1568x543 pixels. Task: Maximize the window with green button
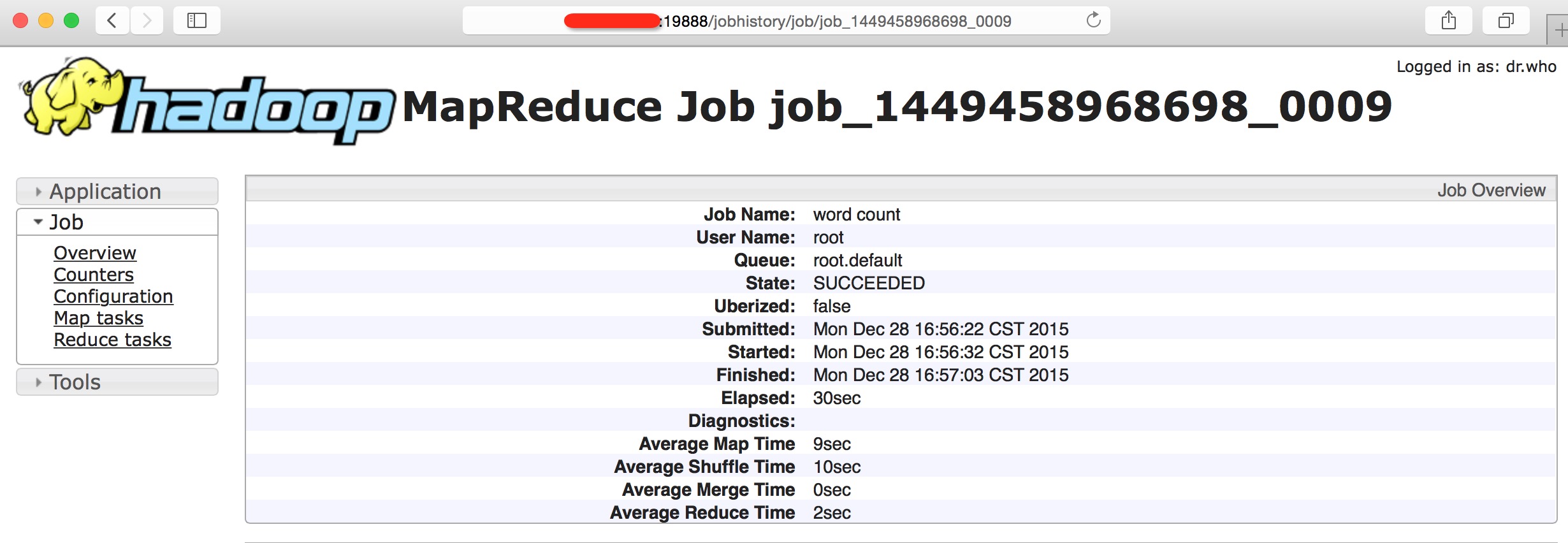point(71,20)
